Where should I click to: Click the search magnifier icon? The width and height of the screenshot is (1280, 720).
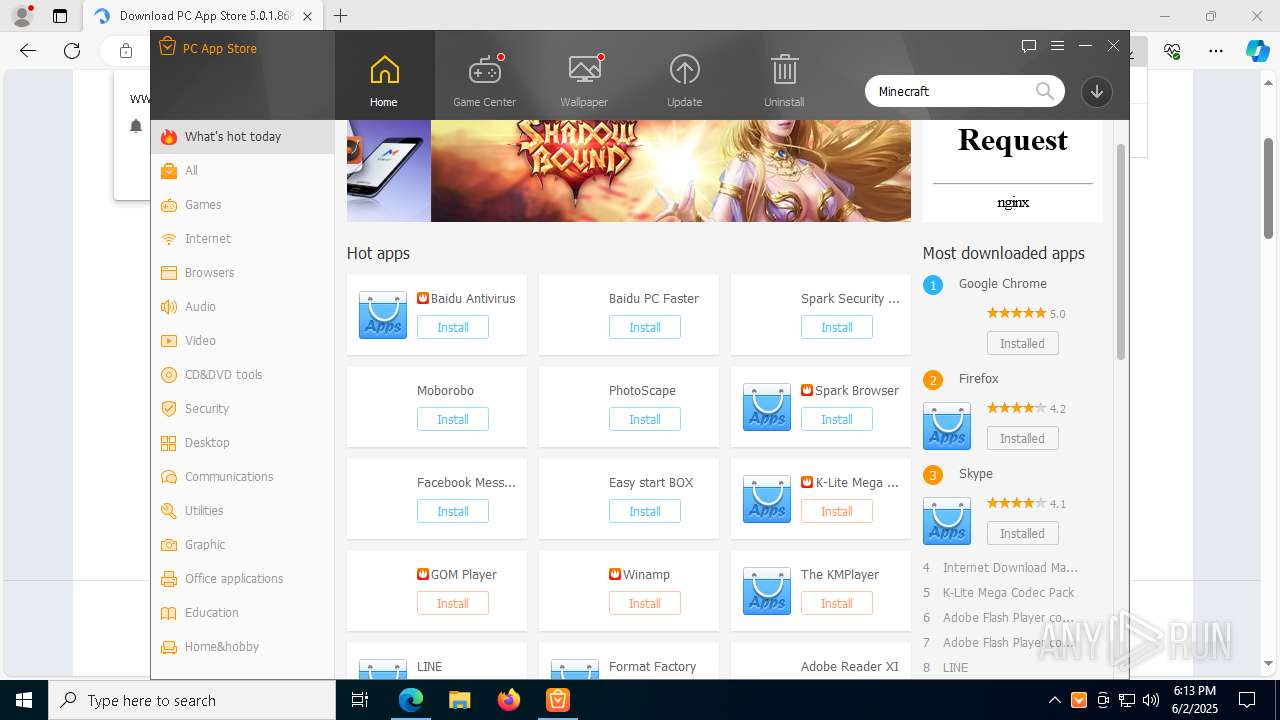pos(1045,91)
